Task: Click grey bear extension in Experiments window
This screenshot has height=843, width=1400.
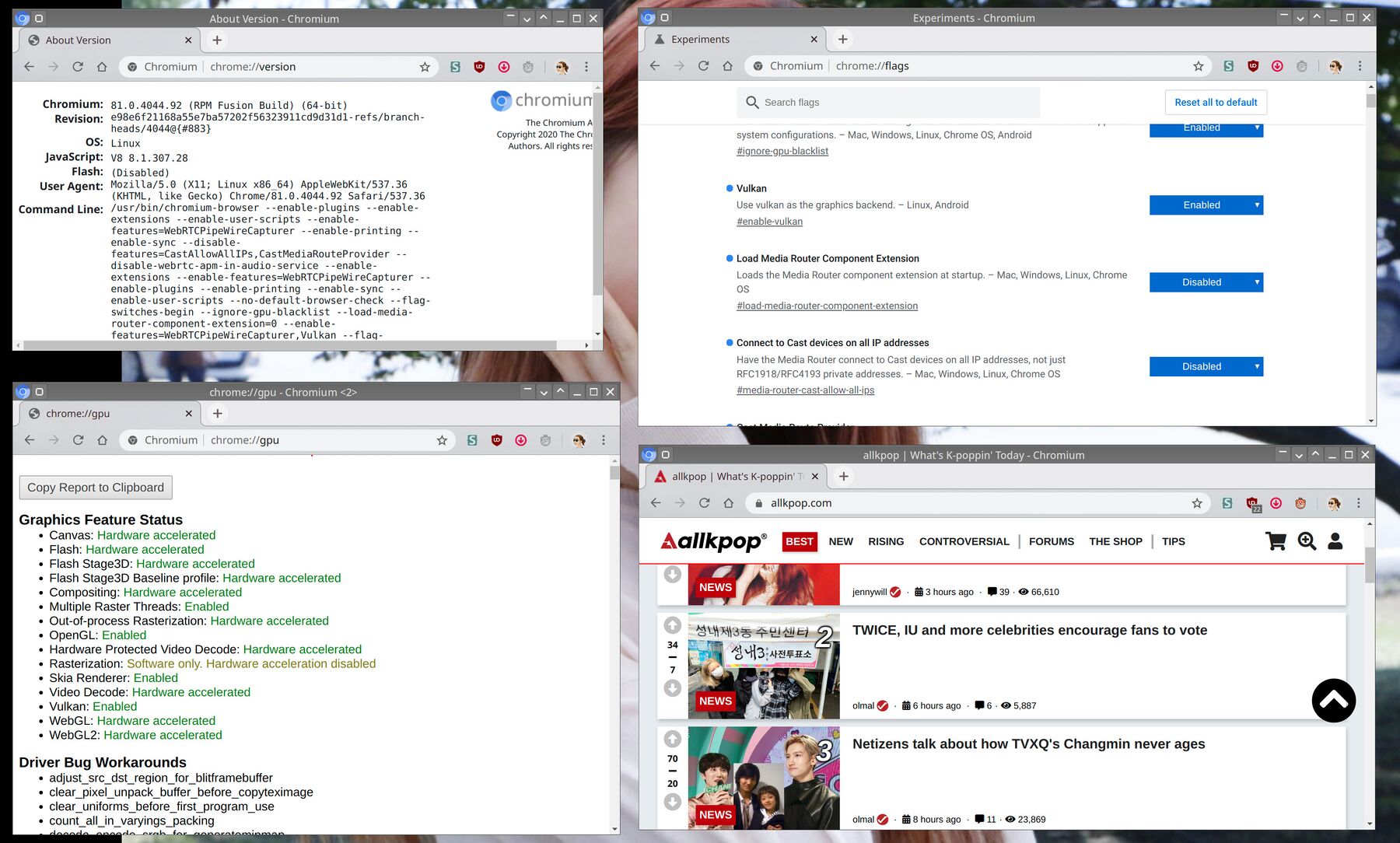Action: (x=1301, y=66)
